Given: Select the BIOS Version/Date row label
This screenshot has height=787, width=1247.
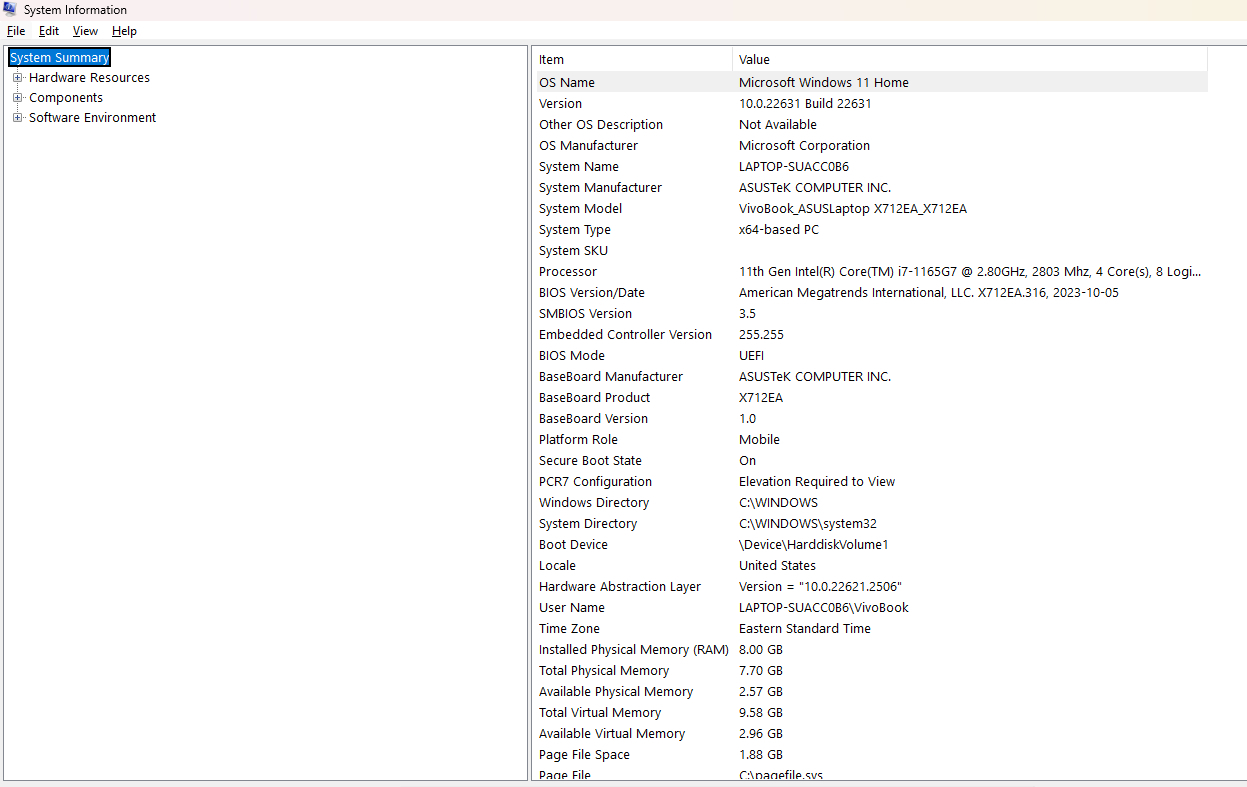Looking at the screenshot, I should point(592,293).
